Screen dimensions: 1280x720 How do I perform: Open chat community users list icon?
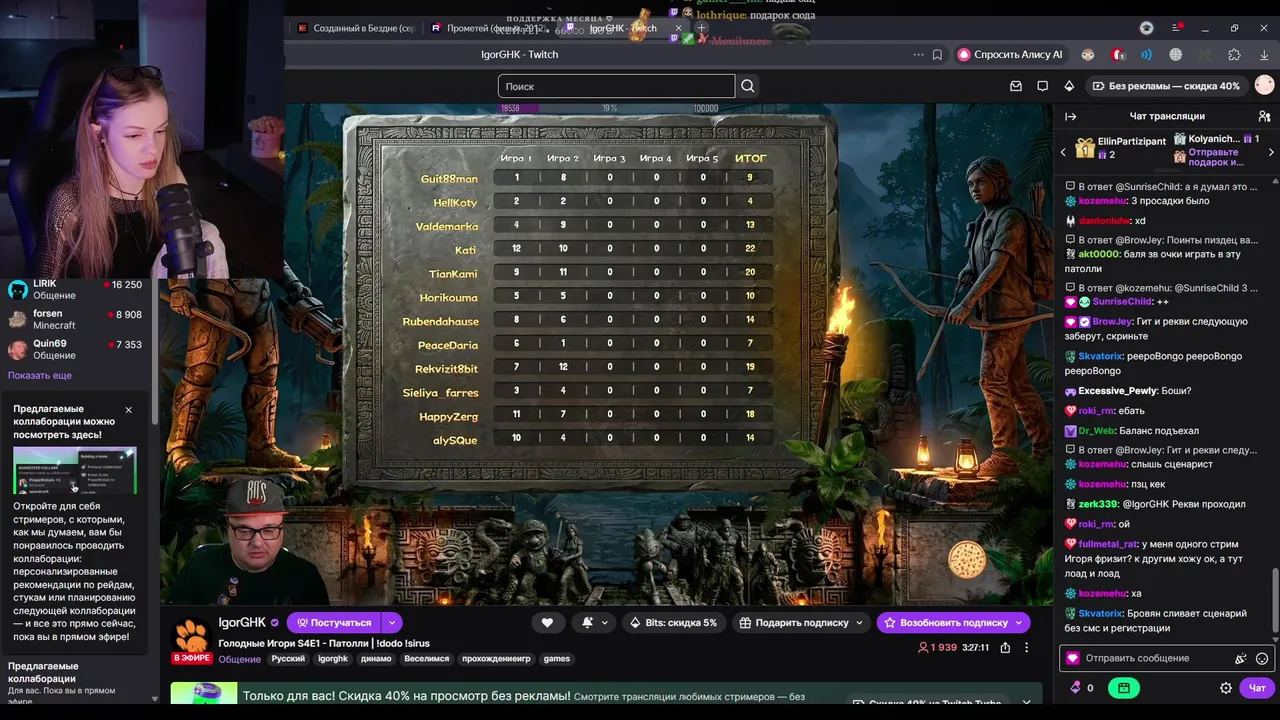pyautogui.click(x=1264, y=116)
